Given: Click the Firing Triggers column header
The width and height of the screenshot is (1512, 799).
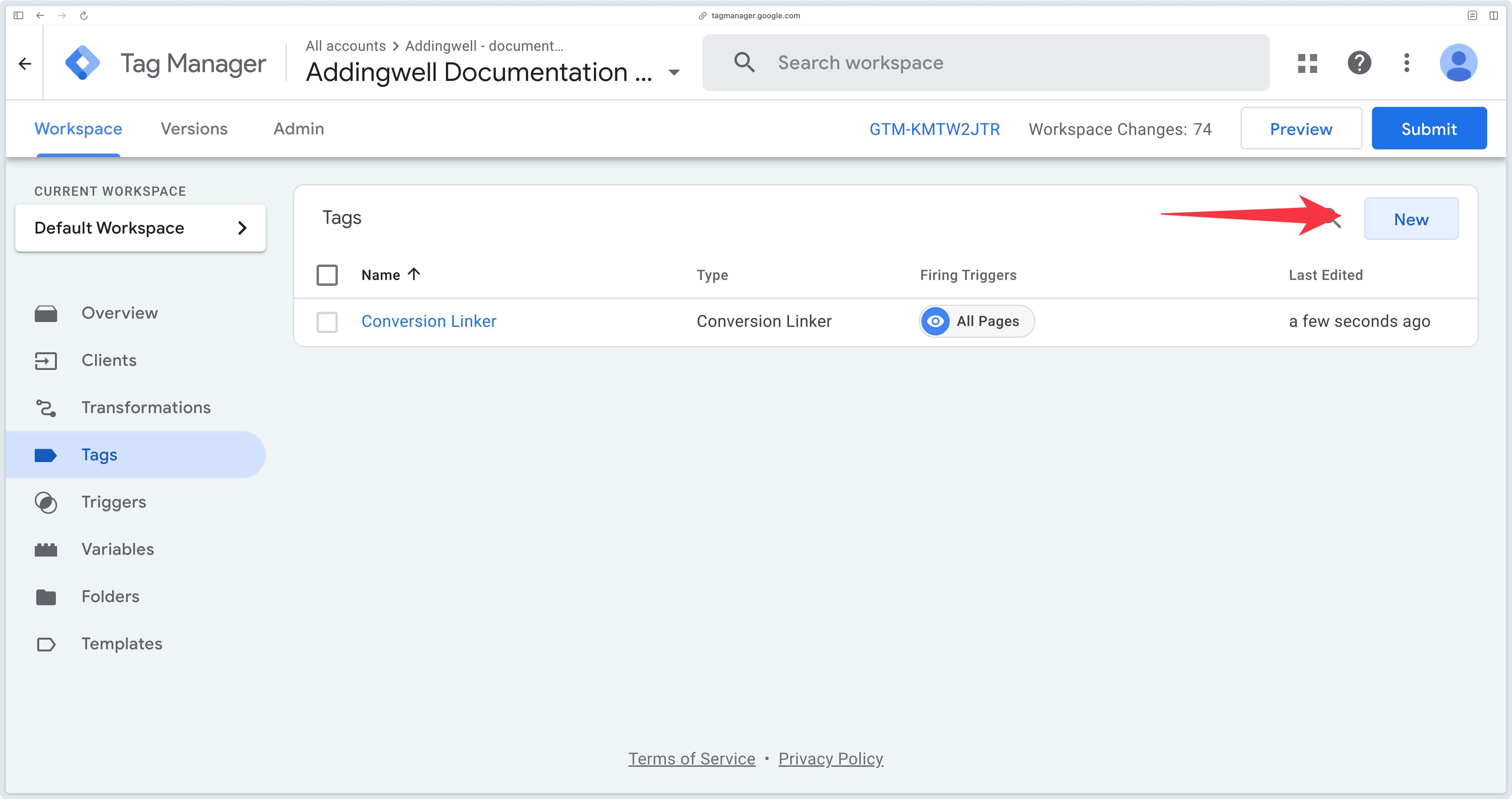Looking at the screenshot, I should pyautogui.click(x=968, y=275).
